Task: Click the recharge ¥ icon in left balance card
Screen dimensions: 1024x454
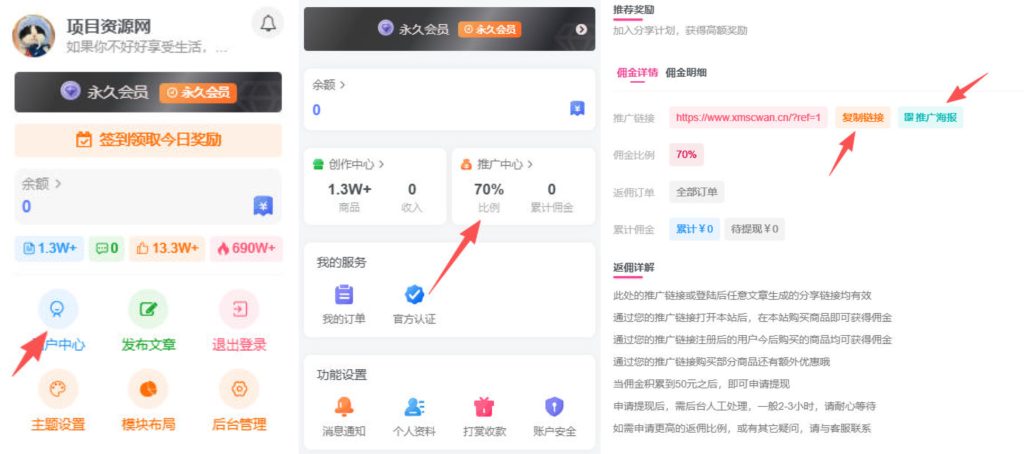Action: [x=263, y=206]
